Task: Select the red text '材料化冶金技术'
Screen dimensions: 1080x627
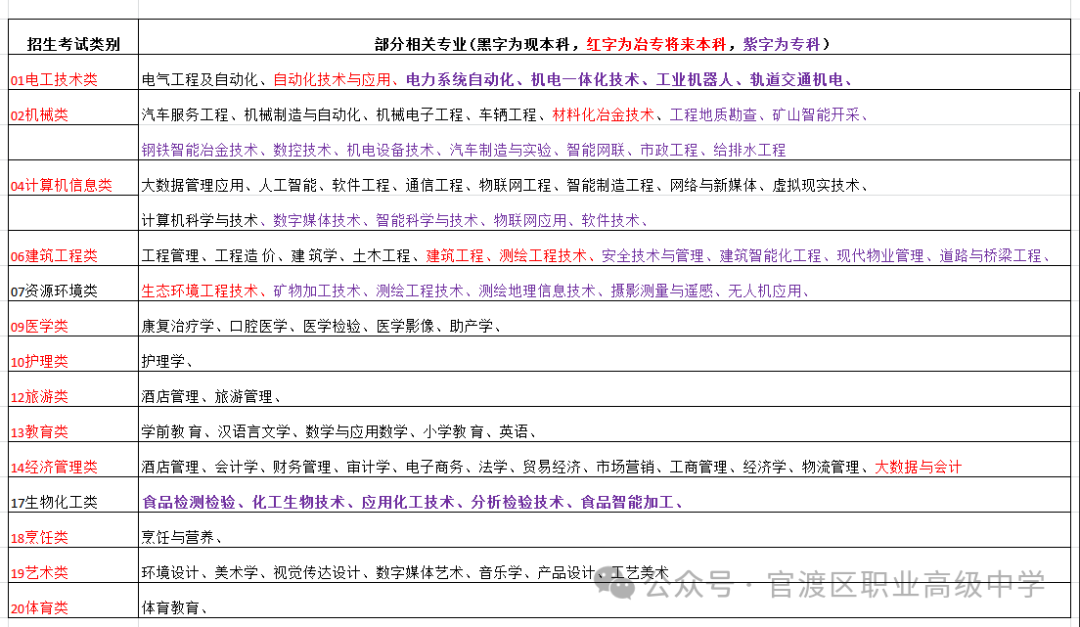Action: [603, 115]
